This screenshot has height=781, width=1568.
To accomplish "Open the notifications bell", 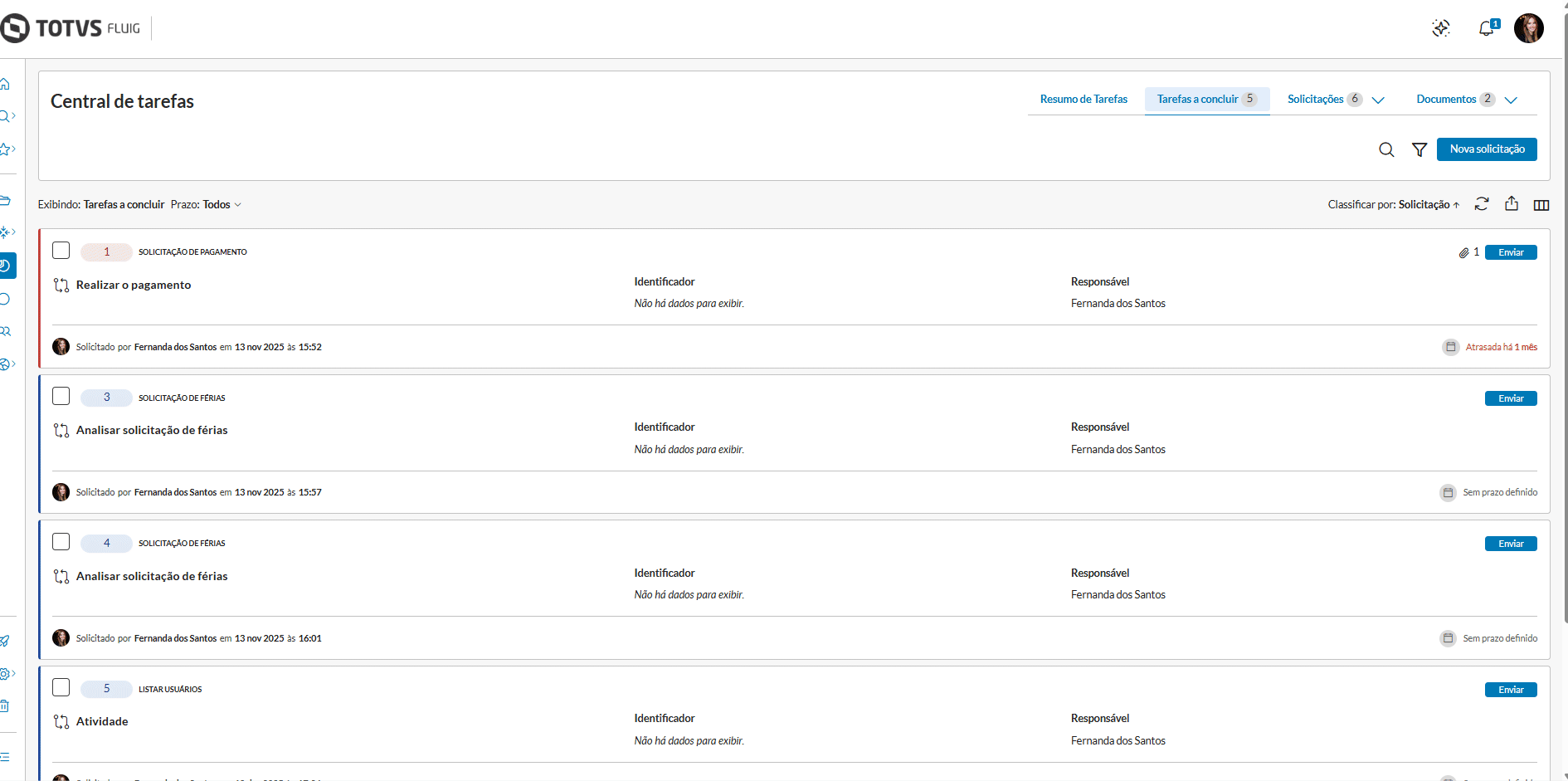I will (1487, 29).
